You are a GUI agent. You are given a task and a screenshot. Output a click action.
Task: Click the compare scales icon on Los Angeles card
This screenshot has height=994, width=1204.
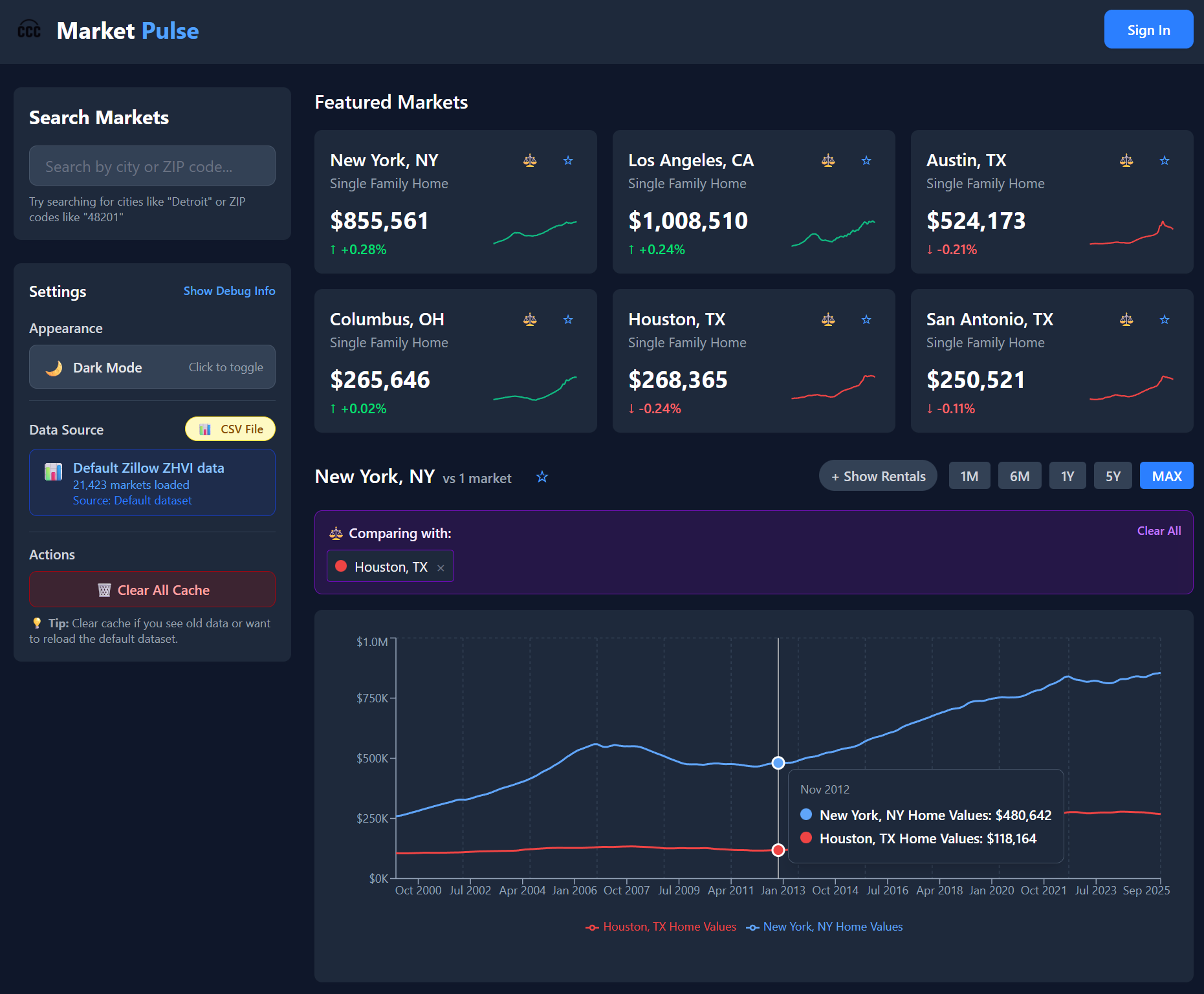pos(827,160)
